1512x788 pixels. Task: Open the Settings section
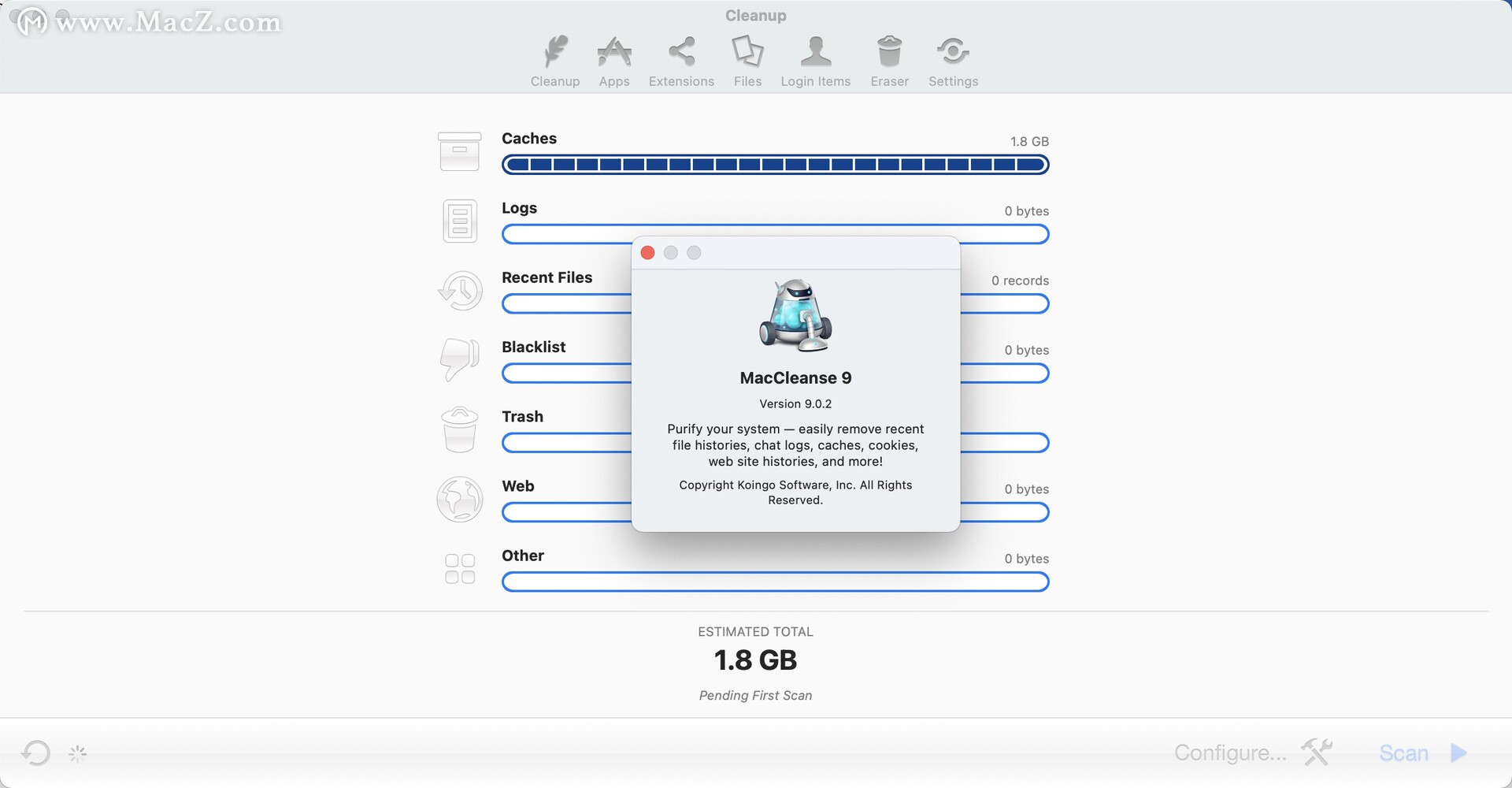click(x=953, y=61)
